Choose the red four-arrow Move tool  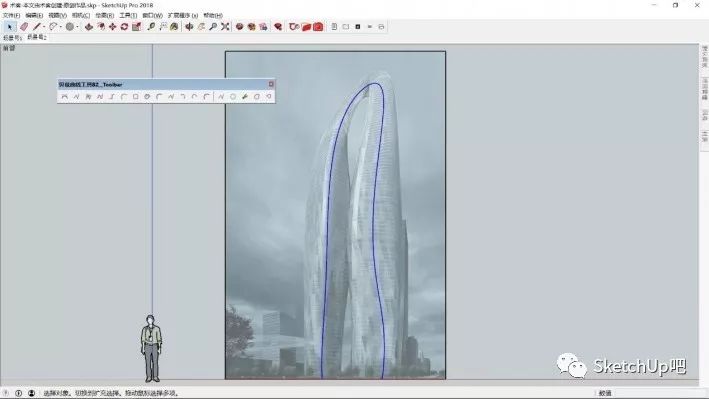click(x=113, y=27)
